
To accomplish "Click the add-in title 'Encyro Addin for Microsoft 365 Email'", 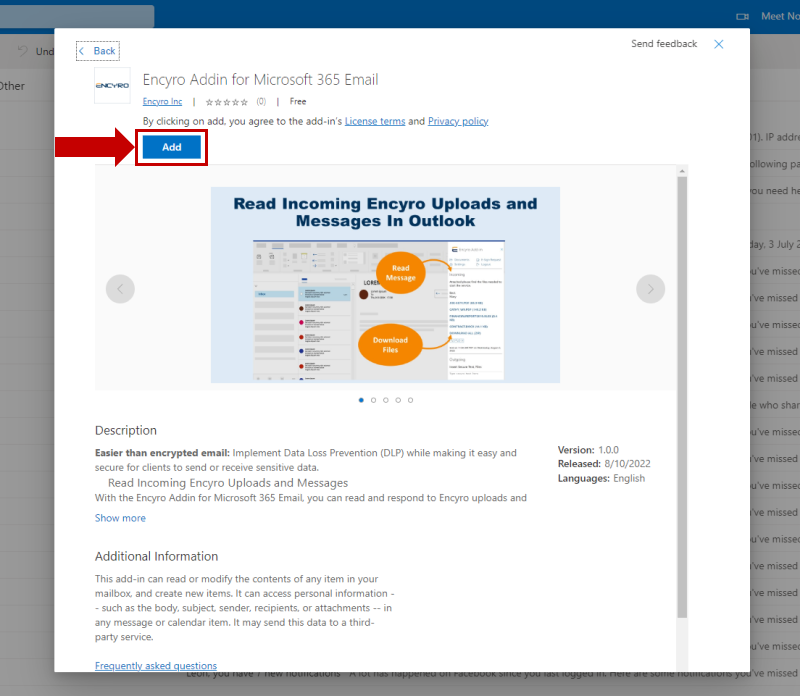I will 260,80.
